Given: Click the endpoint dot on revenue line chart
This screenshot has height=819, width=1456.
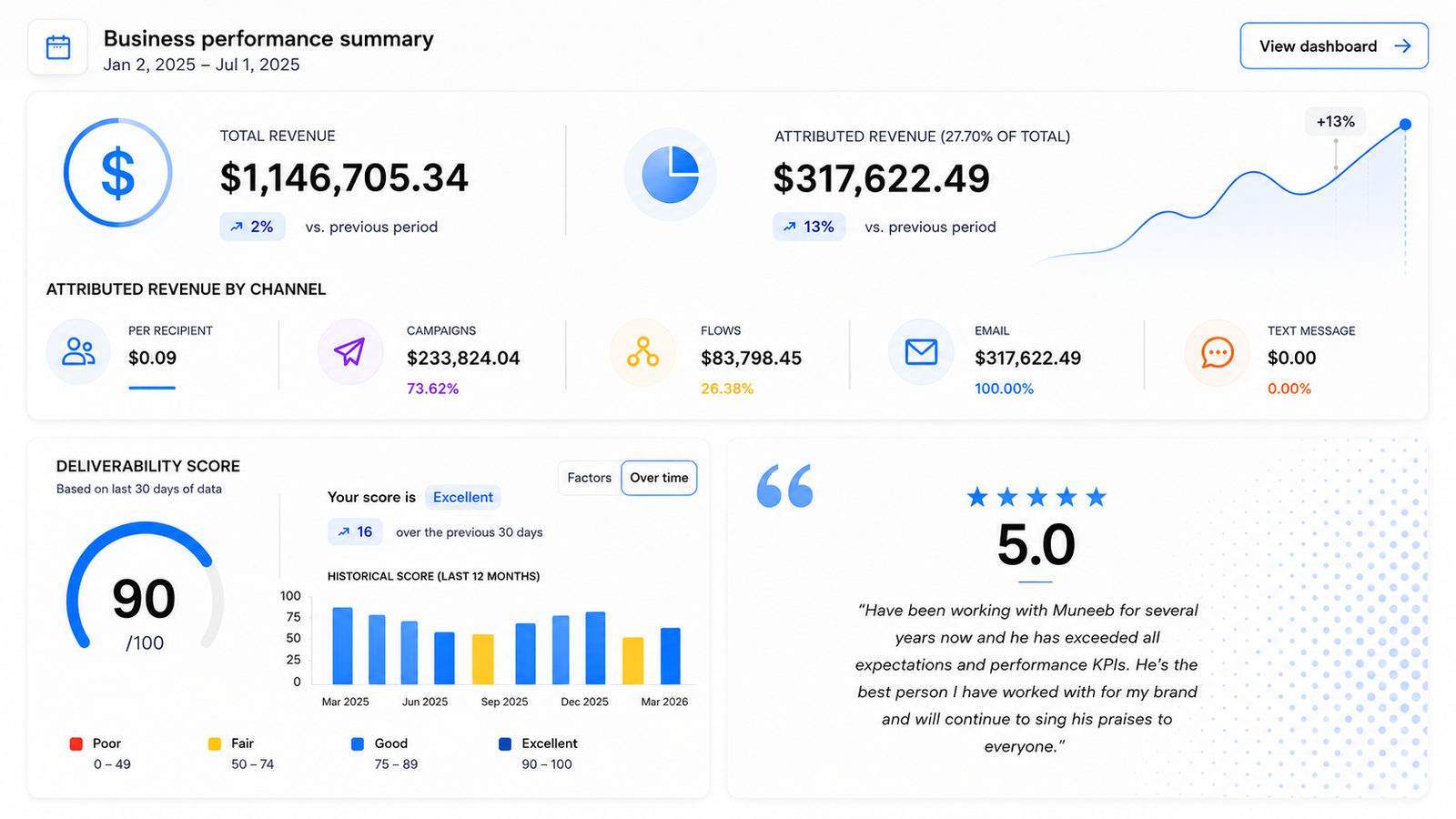Looking at the screenshot, I should 1405,125.
